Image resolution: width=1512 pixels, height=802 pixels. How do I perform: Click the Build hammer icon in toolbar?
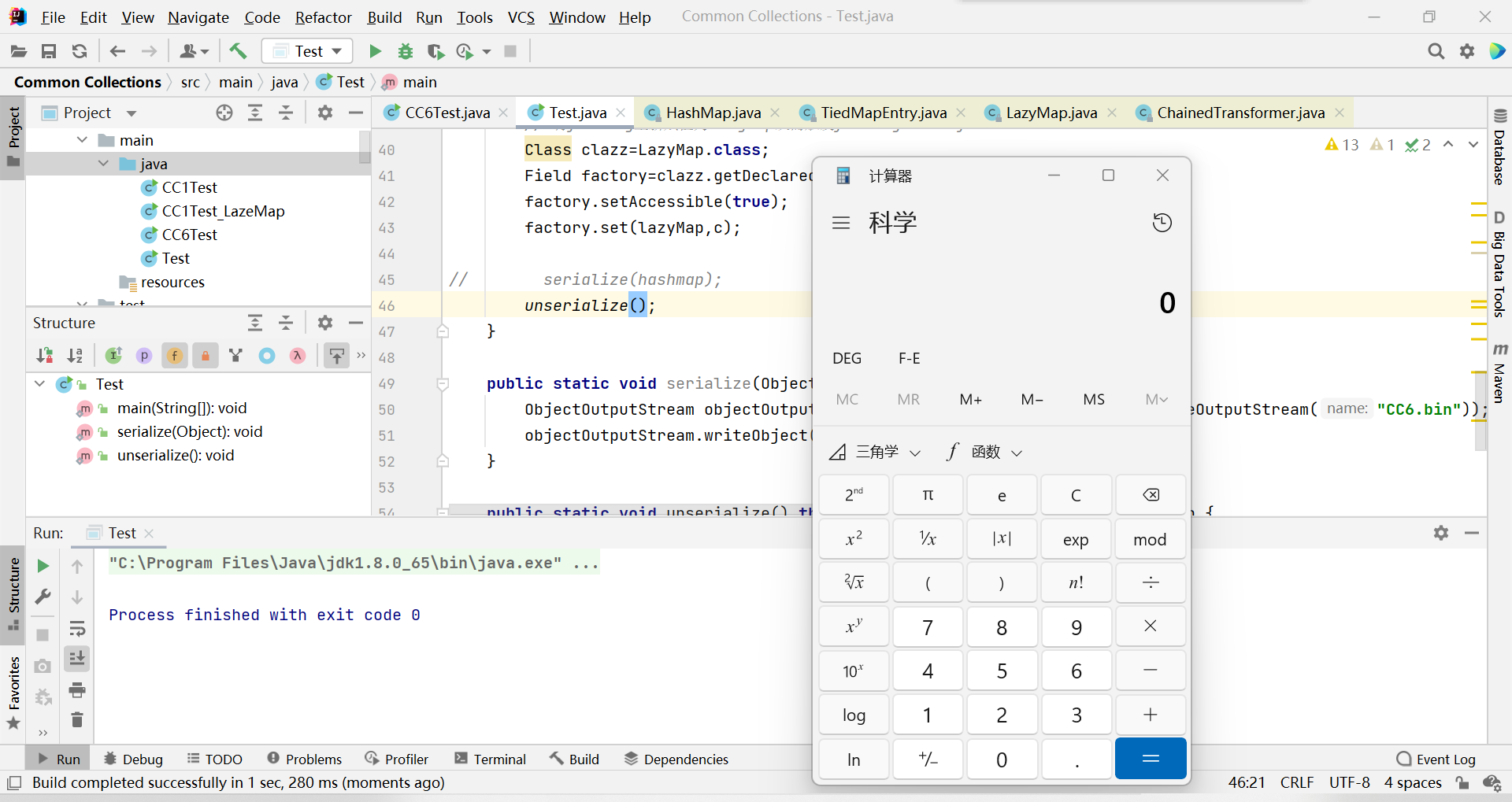point(238,51)
